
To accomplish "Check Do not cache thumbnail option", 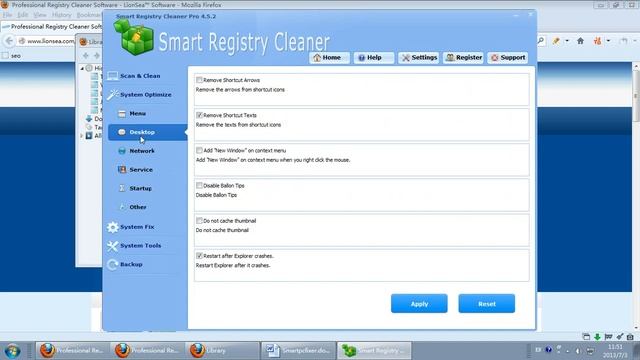I will point(199,220).
